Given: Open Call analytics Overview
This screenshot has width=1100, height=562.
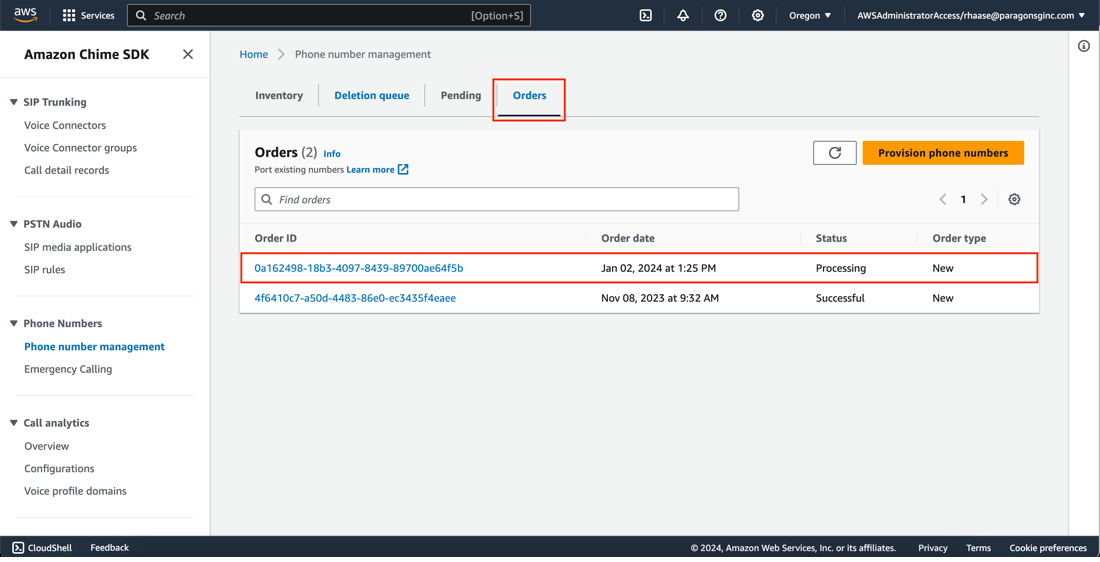Looking at the screenshot, I should (46, 446).
